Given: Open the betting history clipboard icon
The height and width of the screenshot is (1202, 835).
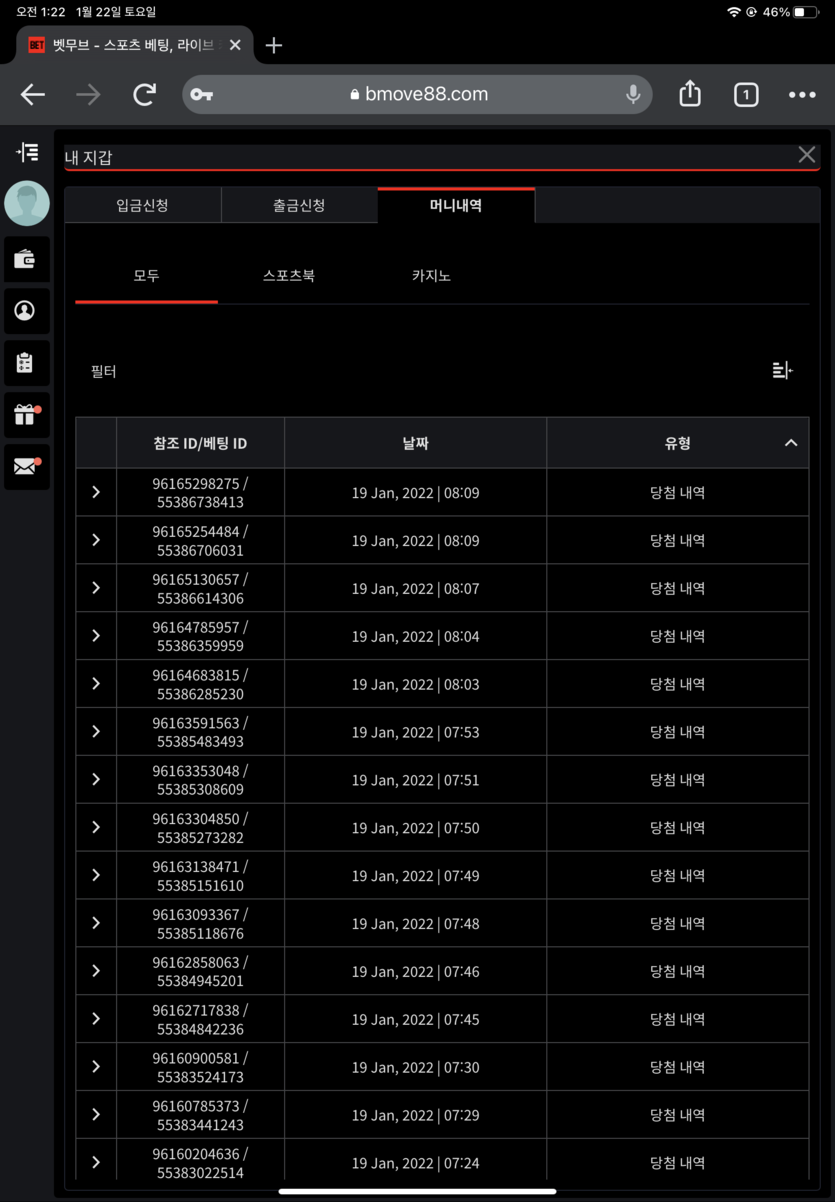Looking at the screenshot, I should pyautogui.click(x=26, y=363).
